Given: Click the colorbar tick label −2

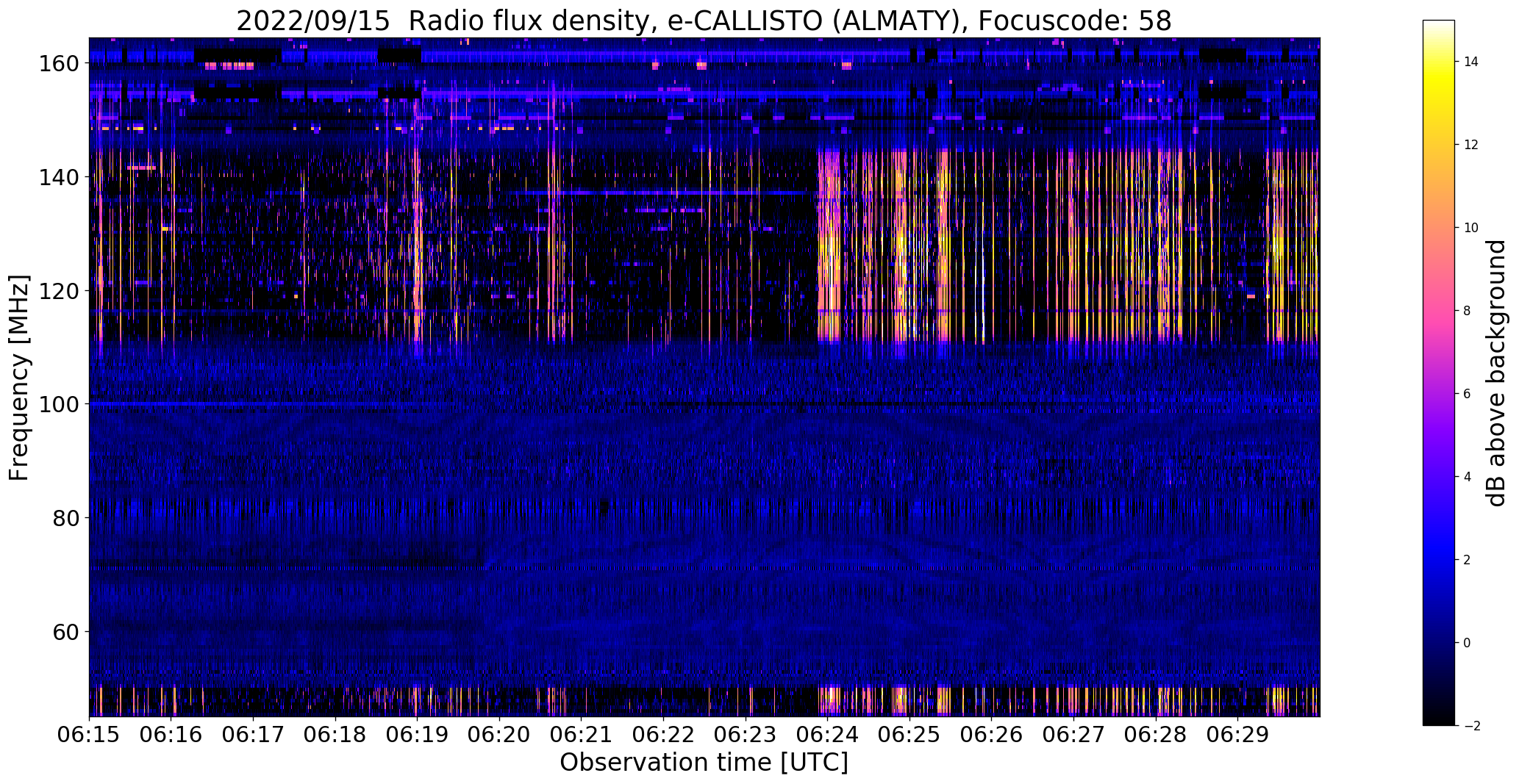Looking at the screenshot, I should [x=1471, y=726].
